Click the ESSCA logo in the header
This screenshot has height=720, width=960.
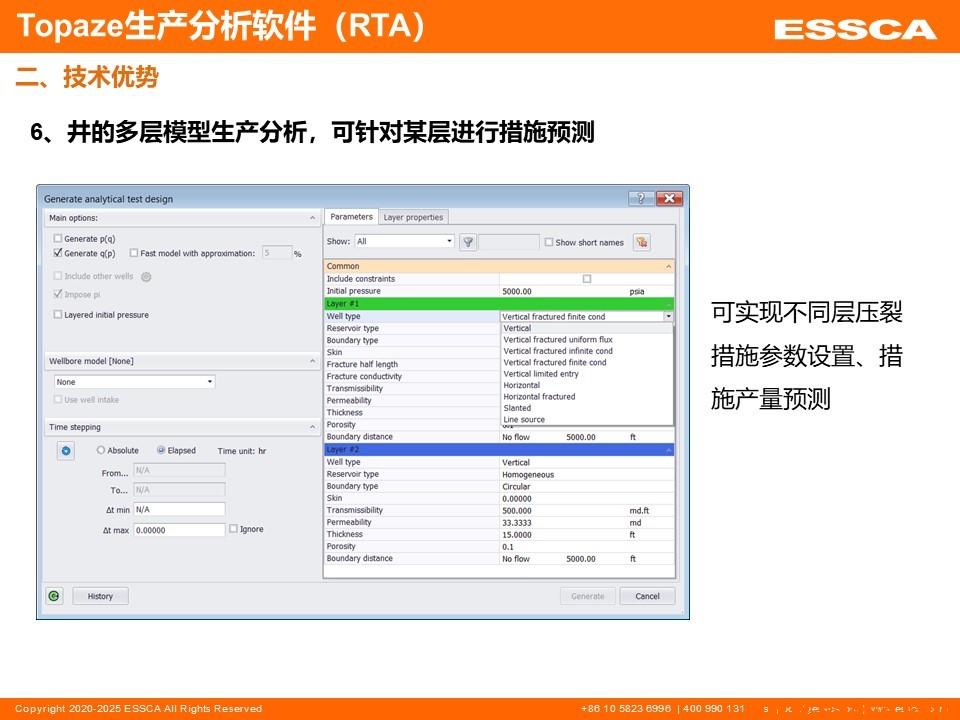[x=854, y=28]
